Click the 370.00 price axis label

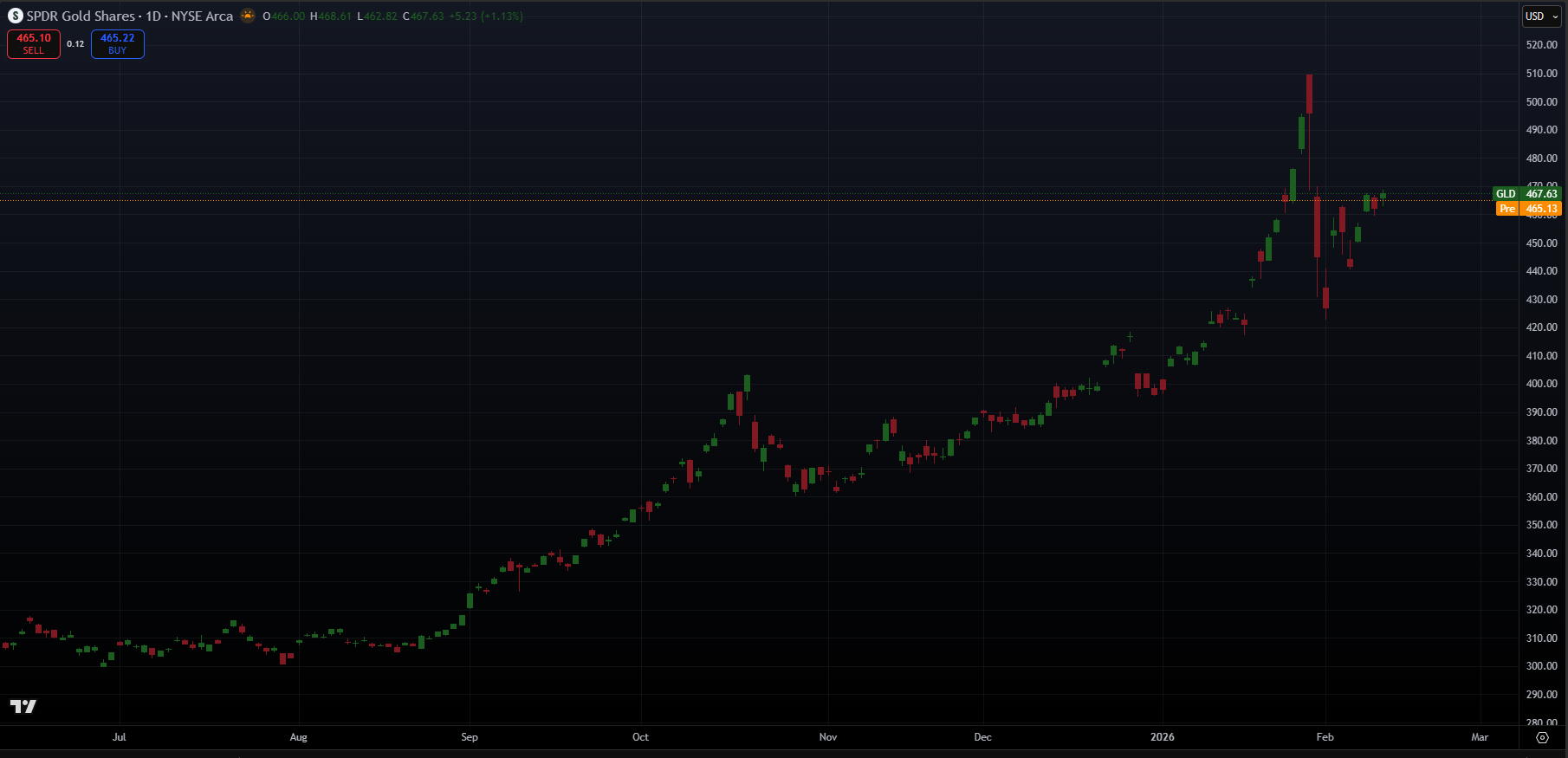click(x=1542, y=469)
